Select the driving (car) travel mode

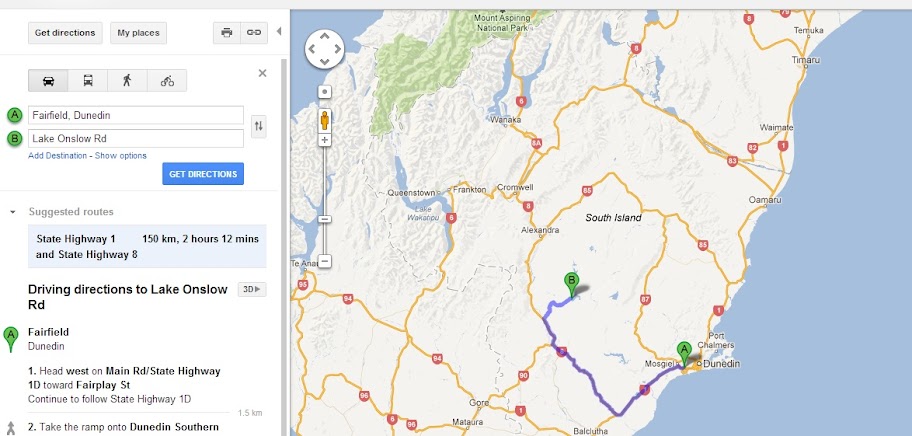pos(49,81)
